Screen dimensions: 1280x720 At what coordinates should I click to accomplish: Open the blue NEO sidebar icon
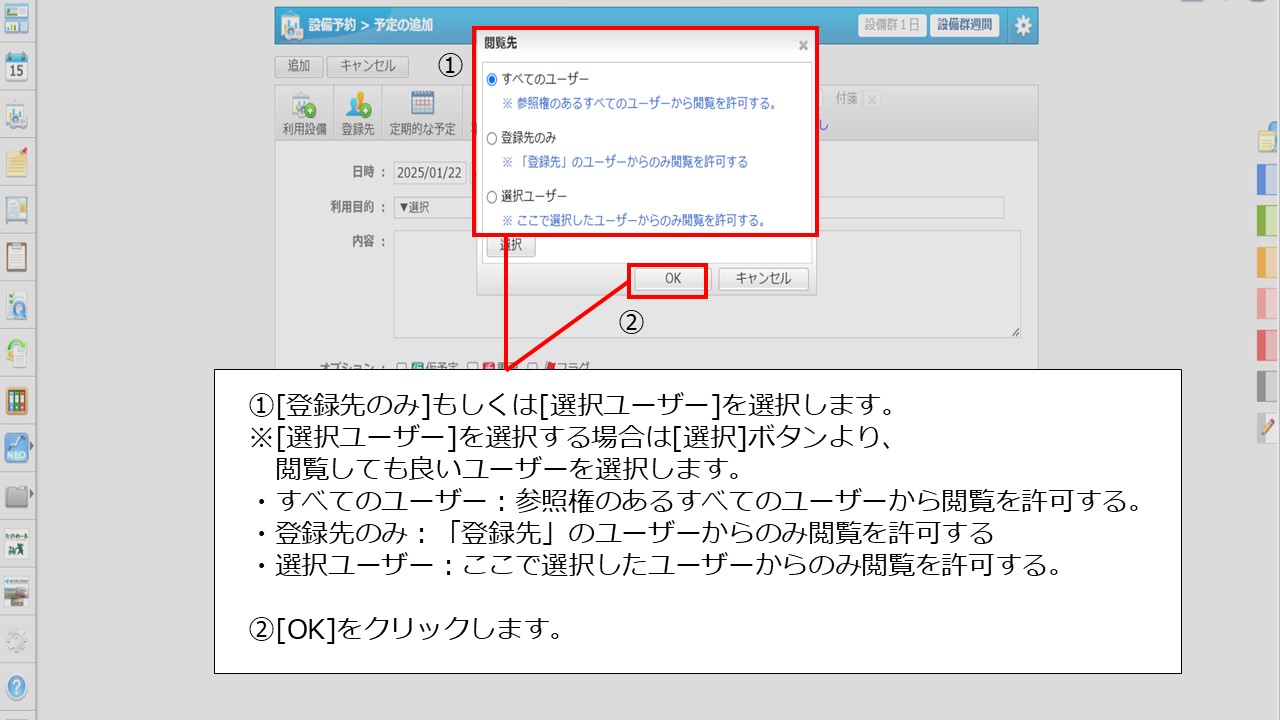pos(16,446)
